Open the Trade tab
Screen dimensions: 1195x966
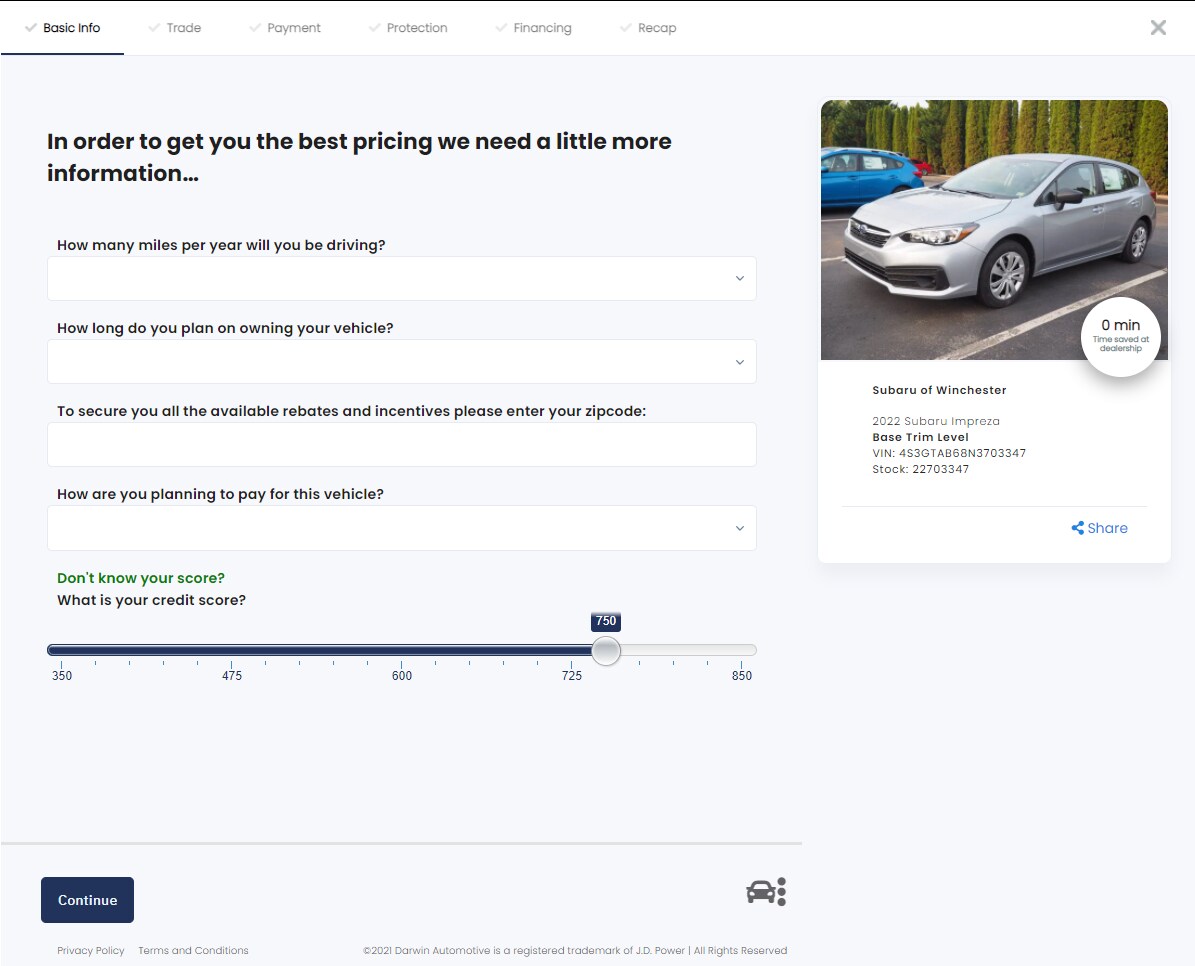coord(175,27)
